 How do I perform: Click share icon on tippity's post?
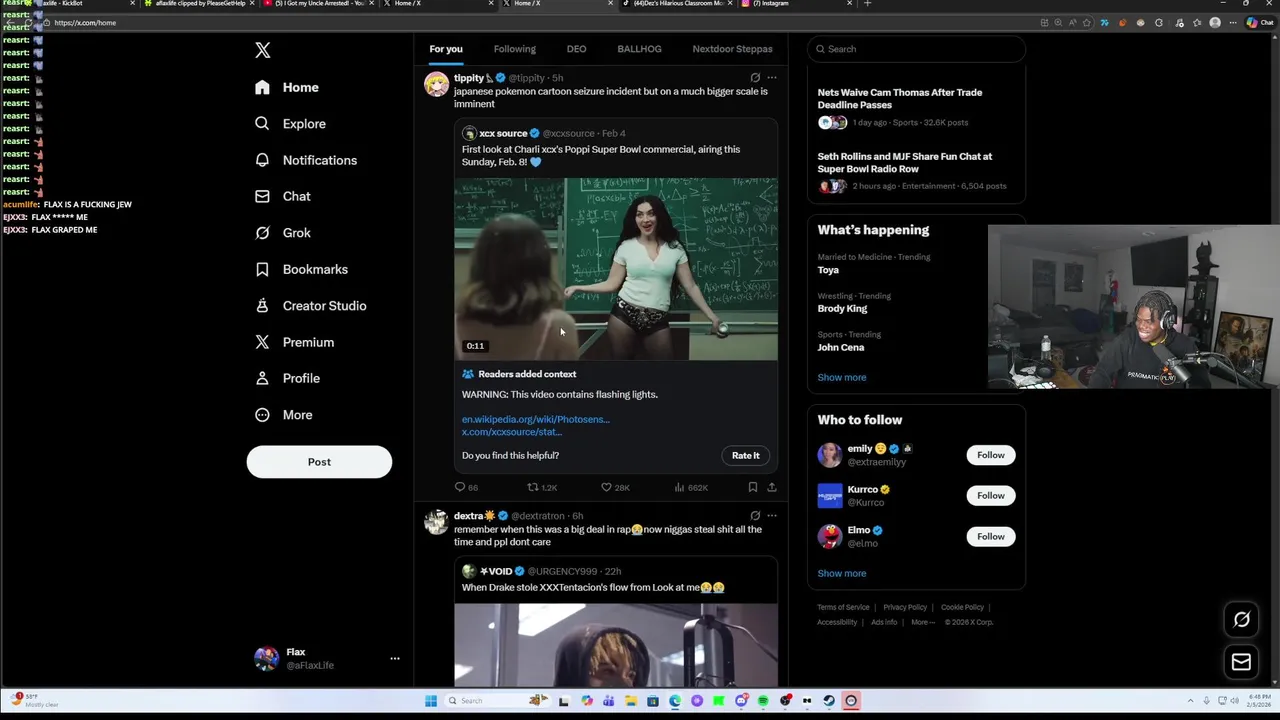tap(771, 487)
